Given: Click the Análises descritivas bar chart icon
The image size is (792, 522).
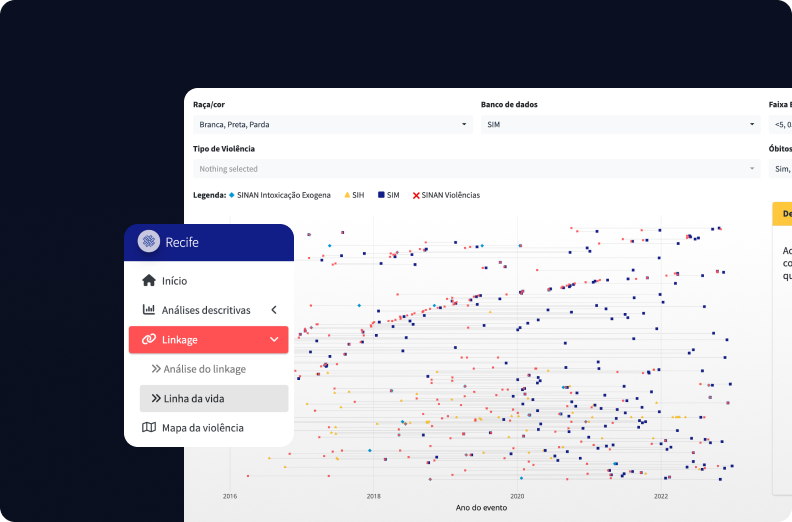Looking at the screenshot, I should (149, 310).
